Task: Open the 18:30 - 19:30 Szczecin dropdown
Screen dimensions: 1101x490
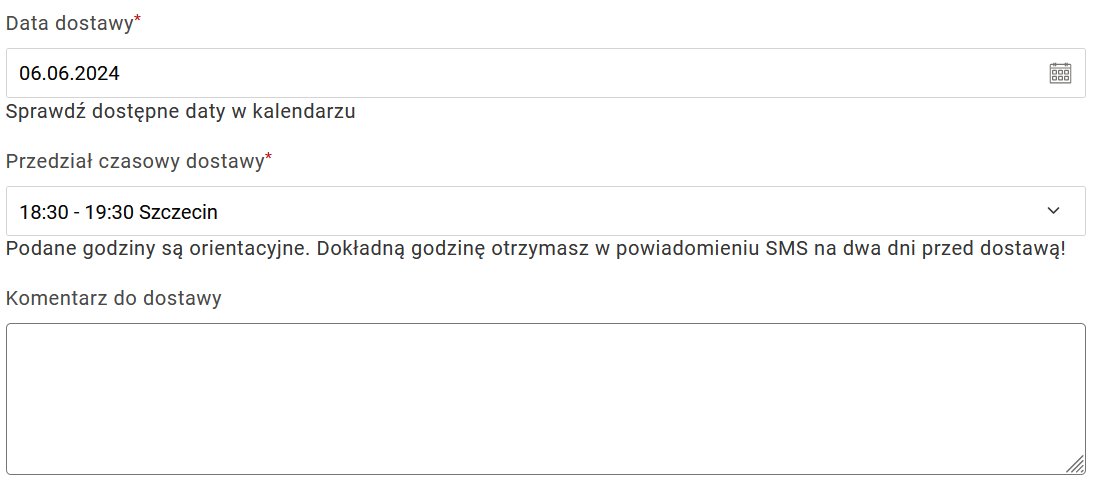Action: coord(546,211)
